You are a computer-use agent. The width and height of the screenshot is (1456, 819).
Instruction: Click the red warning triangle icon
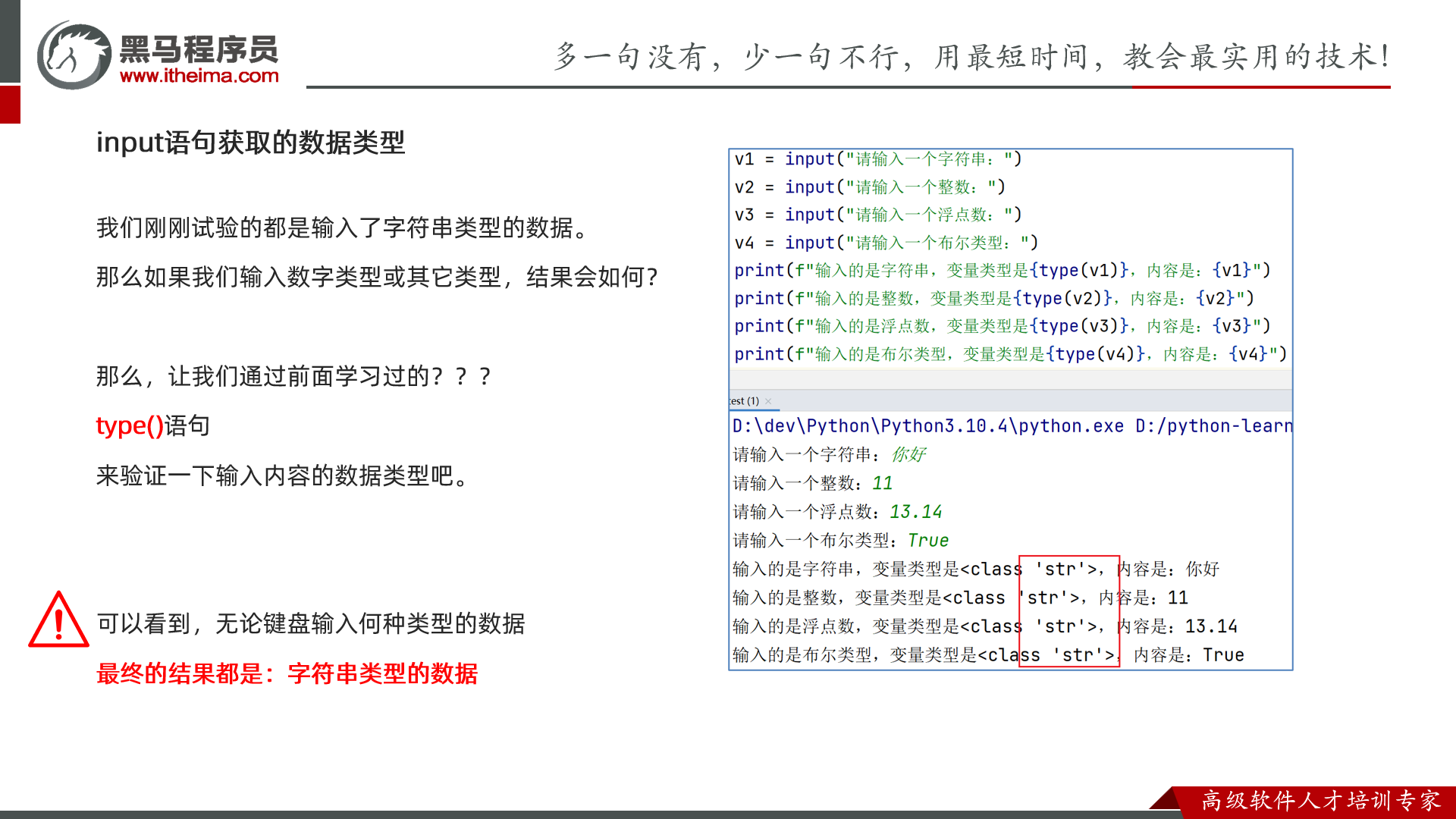(58, 621)
